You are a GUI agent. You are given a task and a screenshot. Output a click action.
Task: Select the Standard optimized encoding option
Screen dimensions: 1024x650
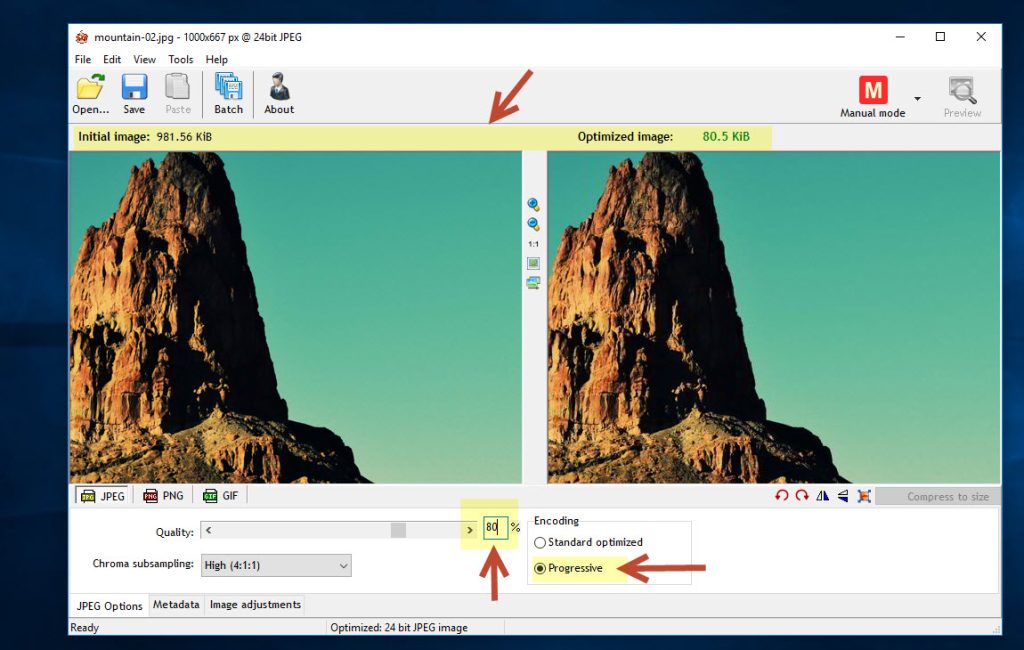[x=540, y=542]
